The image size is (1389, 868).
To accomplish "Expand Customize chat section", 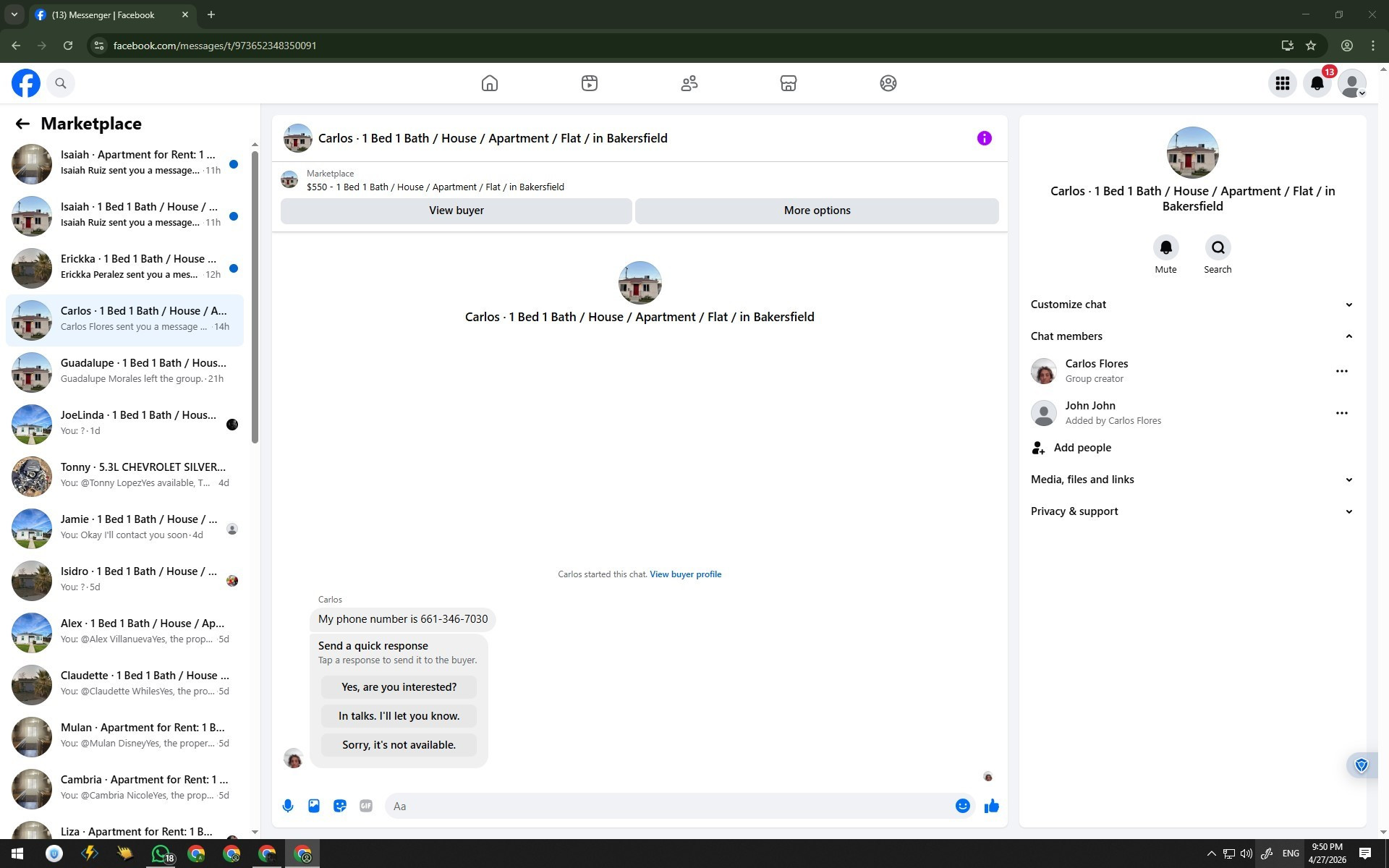I will click(x=1192, y=305).
